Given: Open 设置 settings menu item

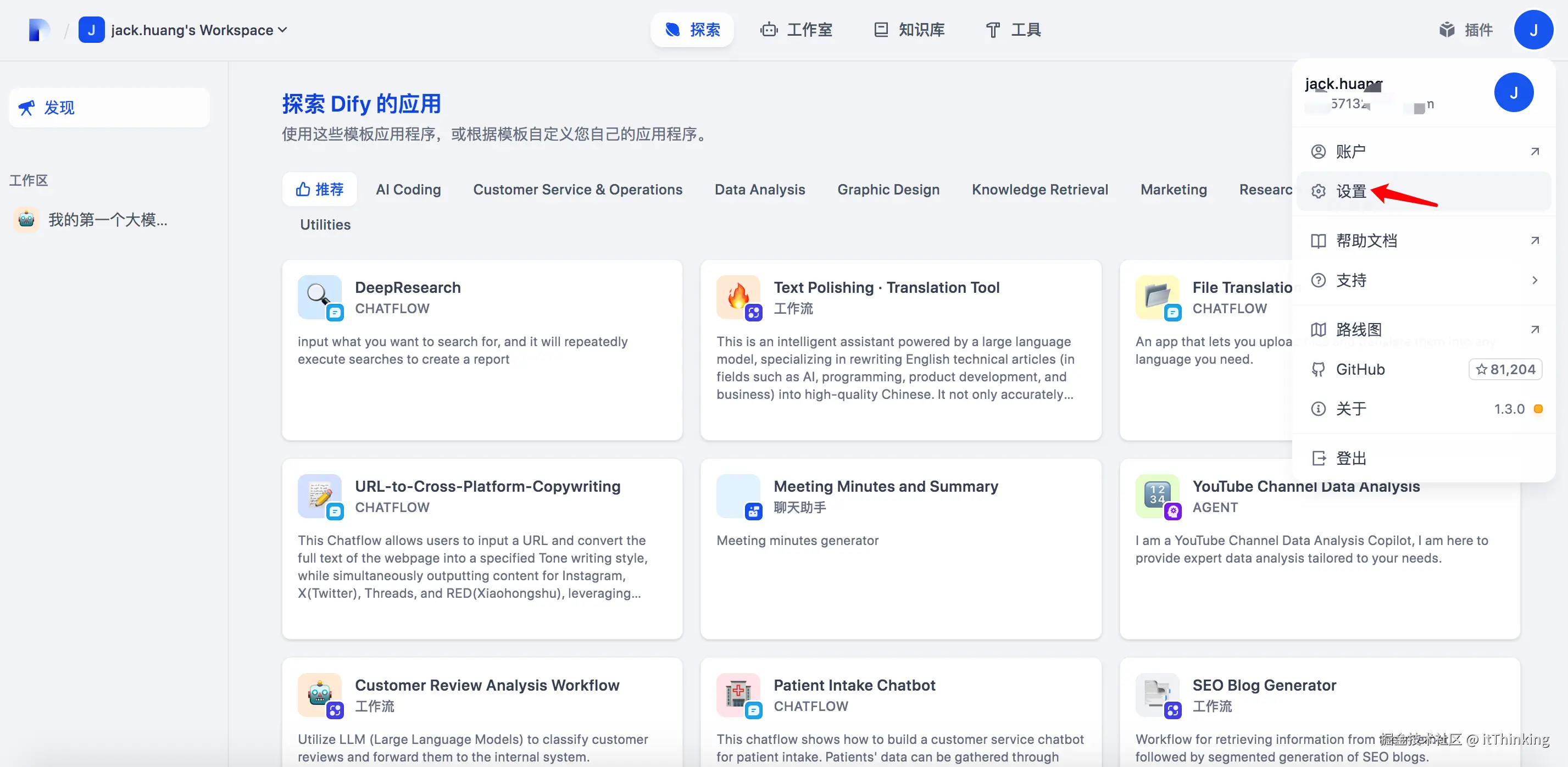Looking at the screenshot, I should click(1352, 191).
